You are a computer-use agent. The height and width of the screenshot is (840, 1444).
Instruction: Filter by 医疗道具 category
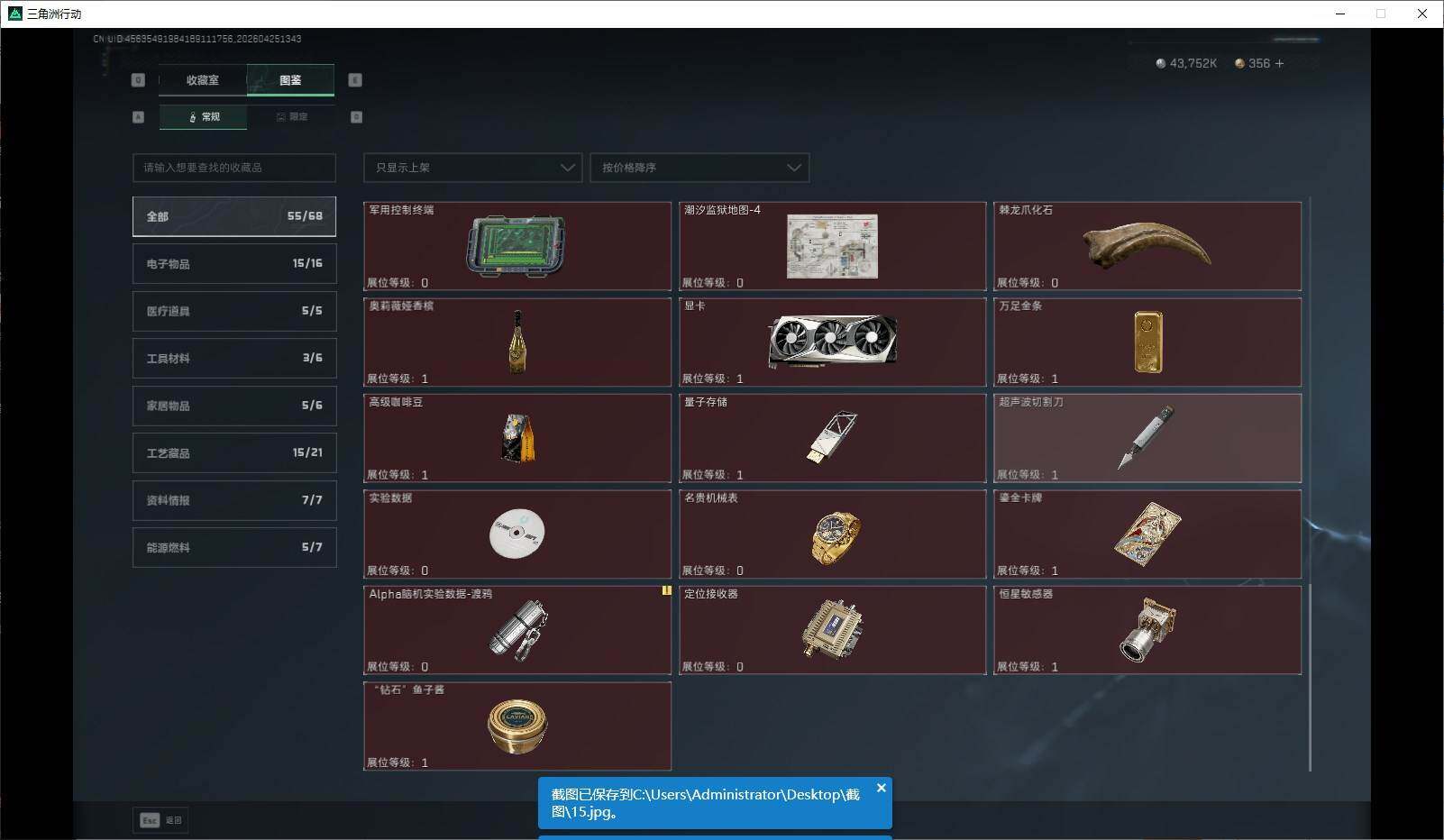pyautogui.click(x=234, y=311)
